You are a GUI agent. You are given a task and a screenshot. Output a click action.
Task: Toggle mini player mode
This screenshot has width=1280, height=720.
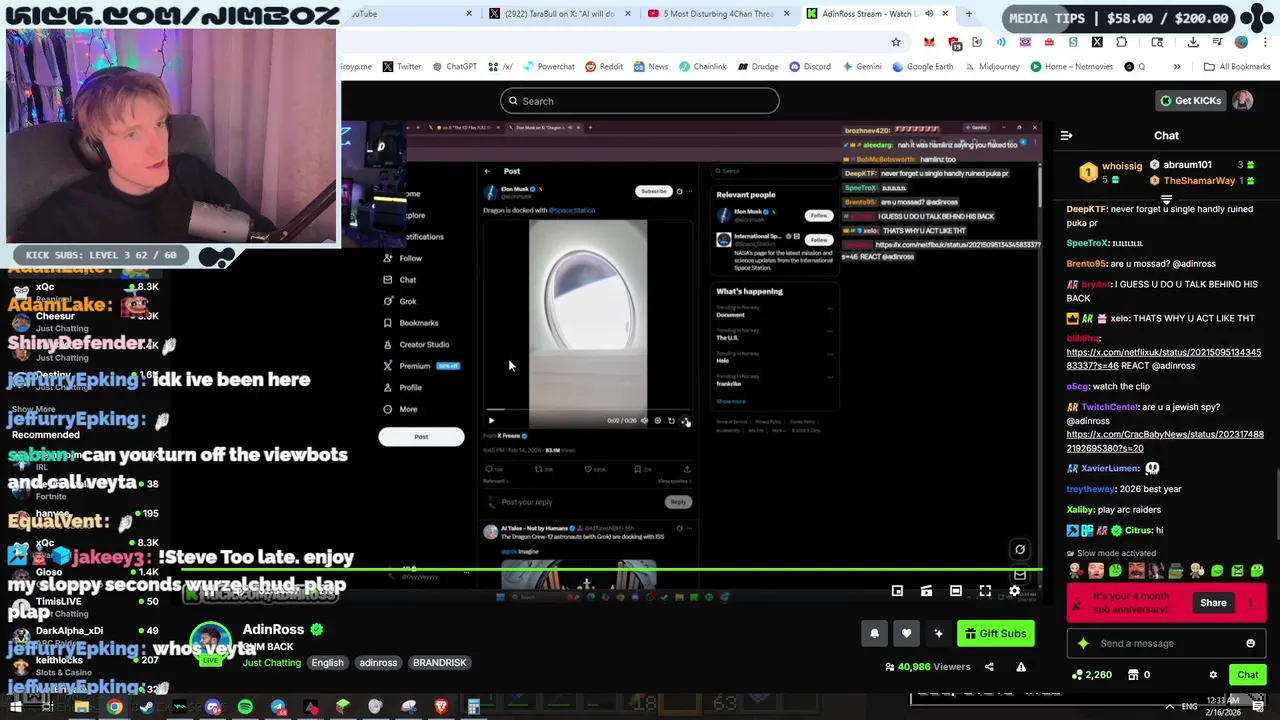click(897, 591)
